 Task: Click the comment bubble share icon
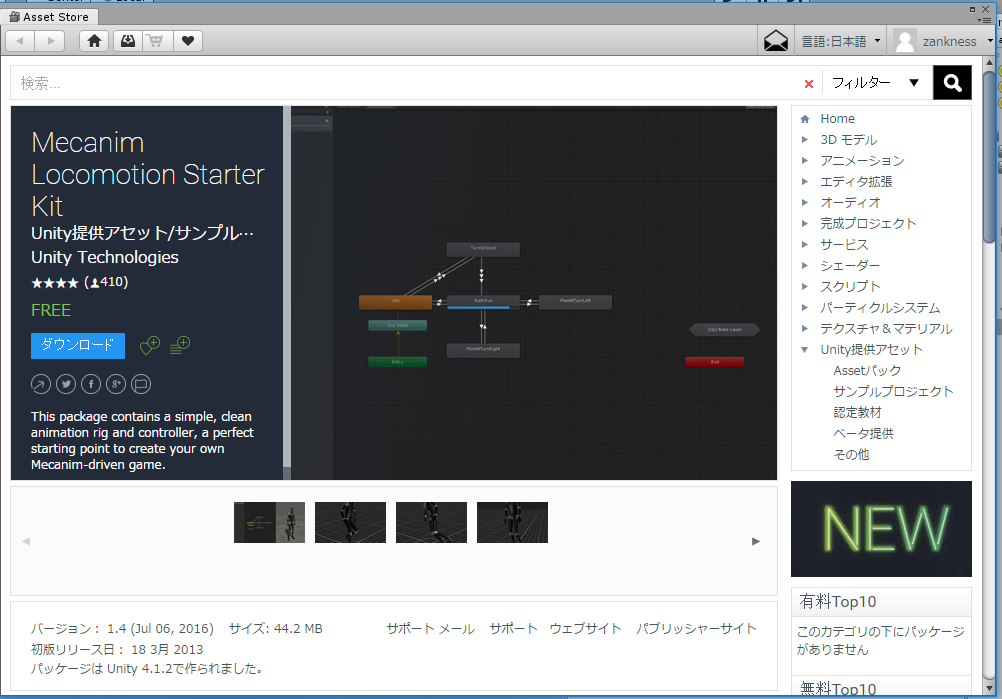141,384
